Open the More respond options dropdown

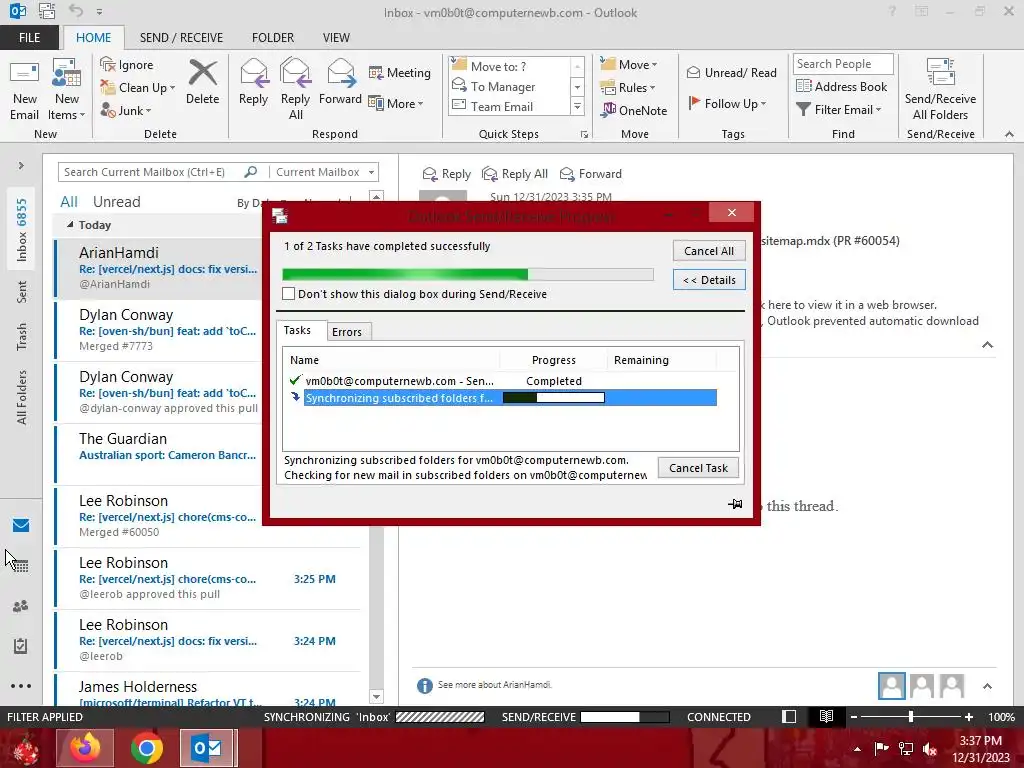pyautogui.click(x=396, y=104)
